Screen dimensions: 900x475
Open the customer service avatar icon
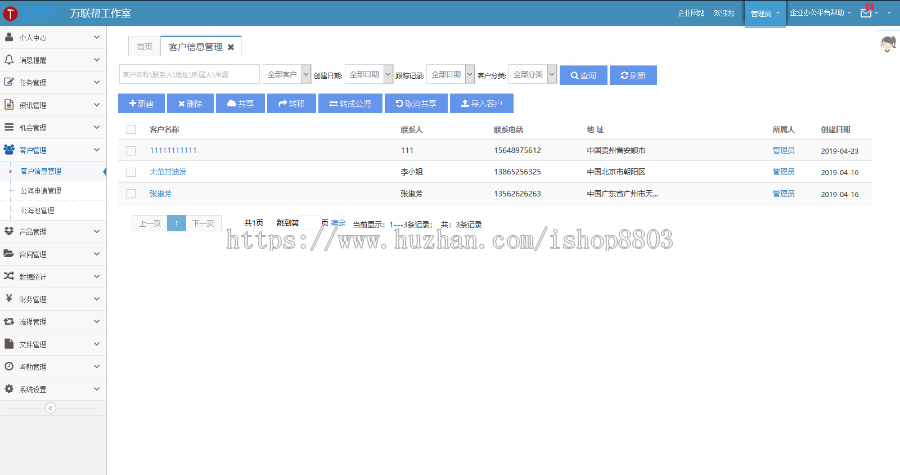(x=888, y=43)
